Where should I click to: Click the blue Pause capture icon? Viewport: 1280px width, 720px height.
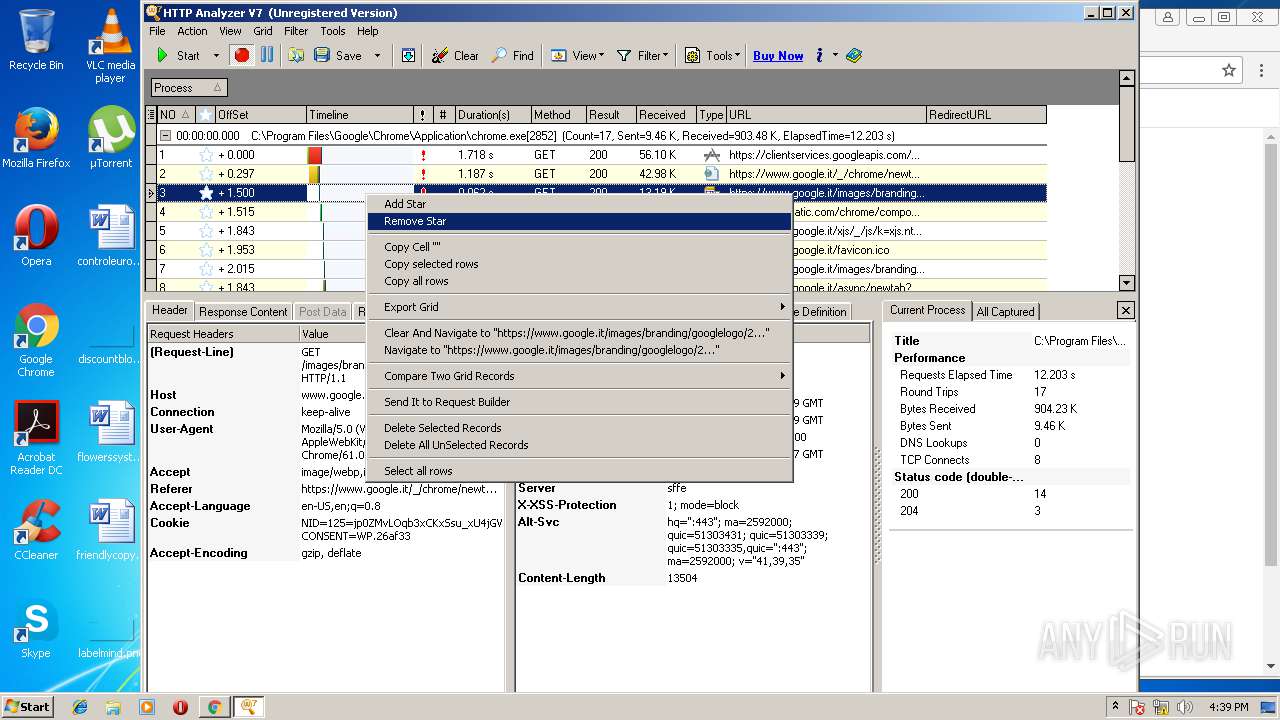(x=267, y=56)
